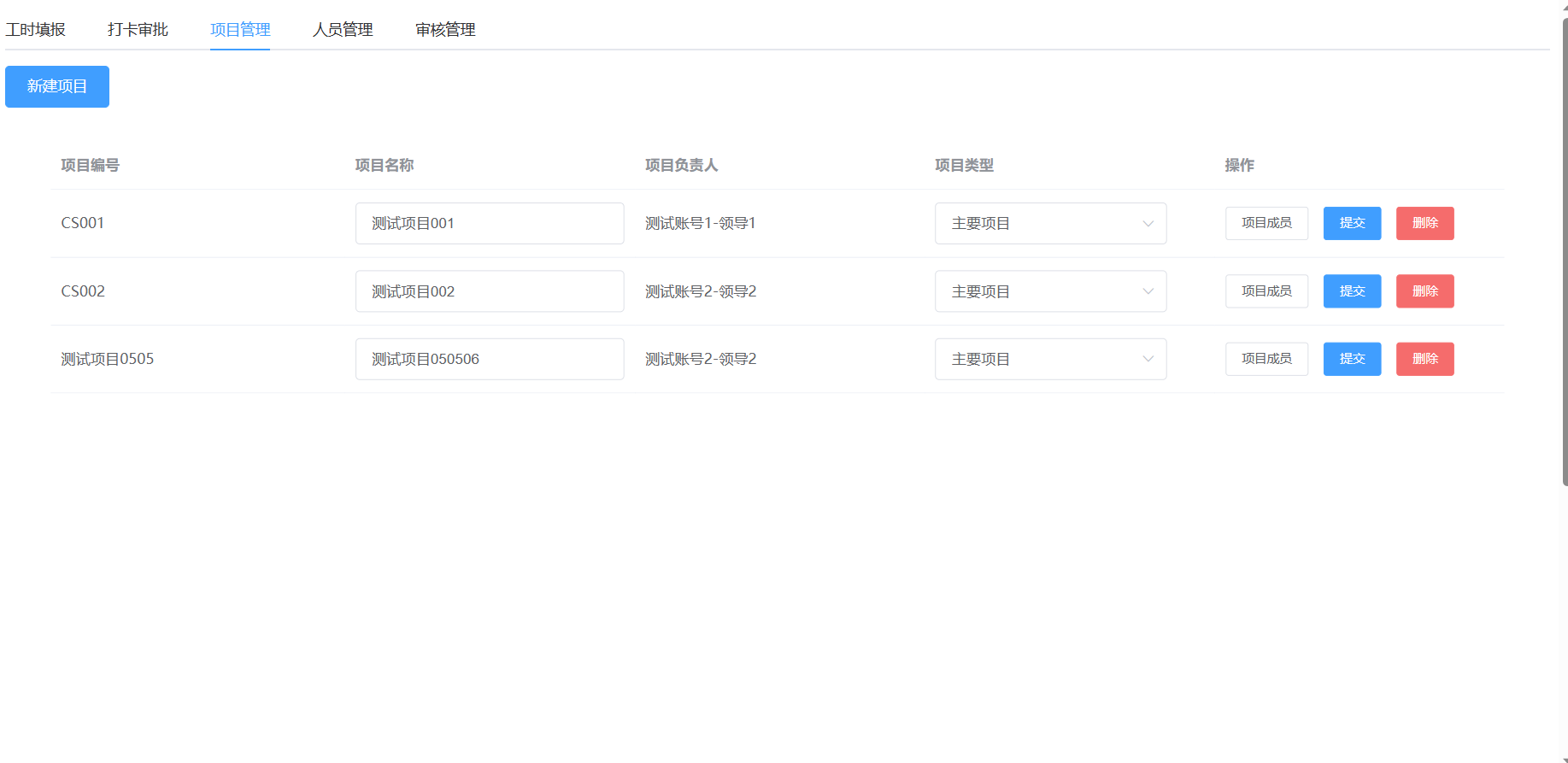View 项目成员 for CS001
The image size is (1568, 763).
(x=1266, y=223)
